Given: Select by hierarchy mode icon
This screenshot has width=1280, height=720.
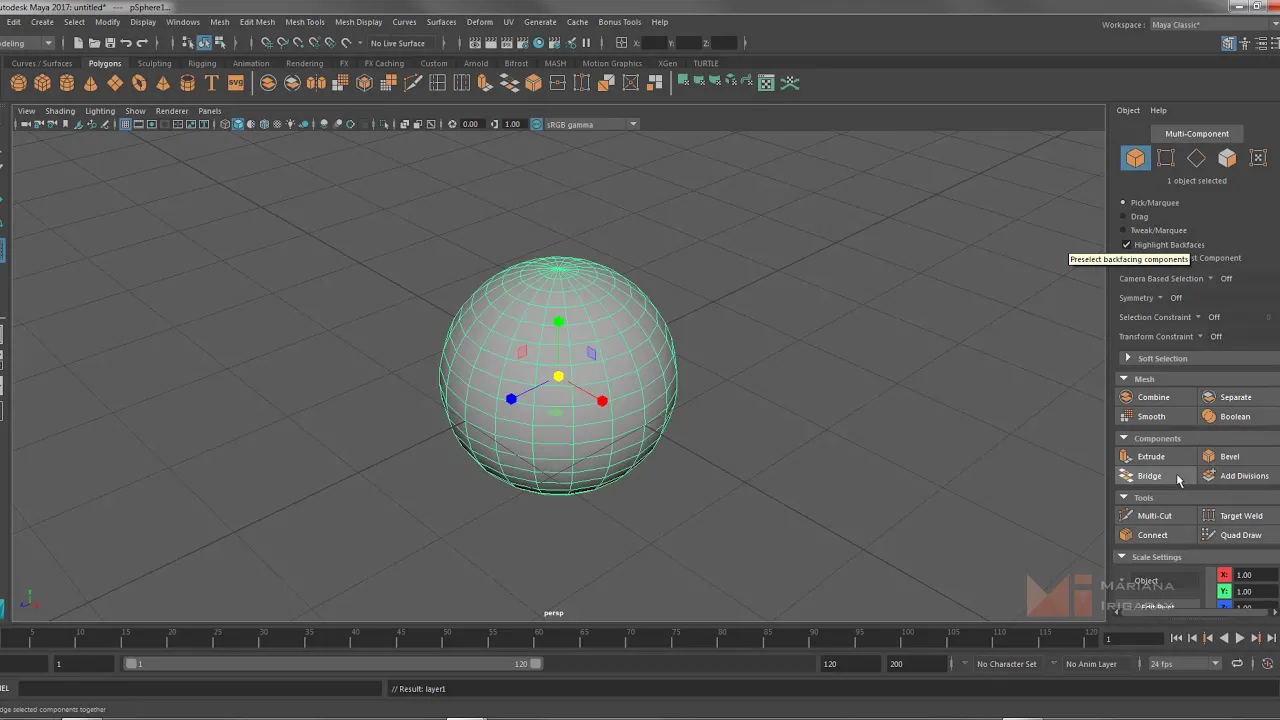Looking at the screenshot, I should click(187, 43).
